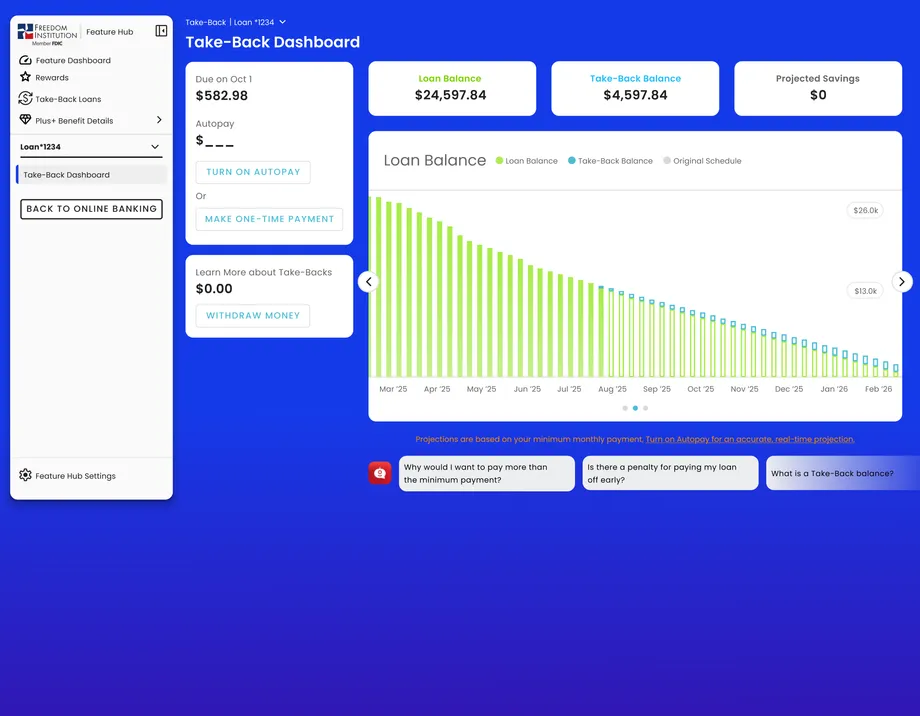Click the Feature Dashboard gauge icon

[26, 60]
